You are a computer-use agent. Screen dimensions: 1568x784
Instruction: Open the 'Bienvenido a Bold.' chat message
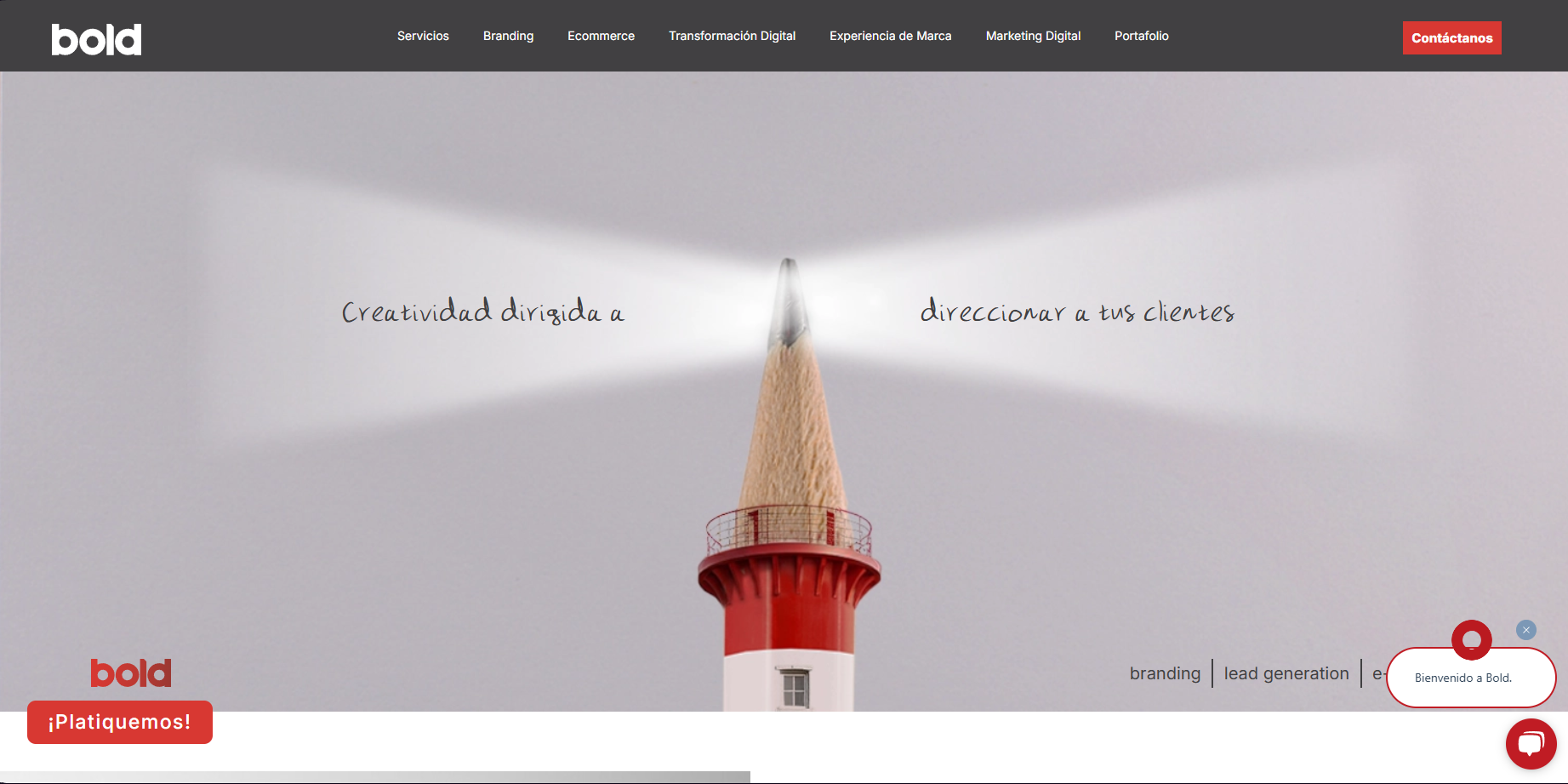tap(1463, 678)
